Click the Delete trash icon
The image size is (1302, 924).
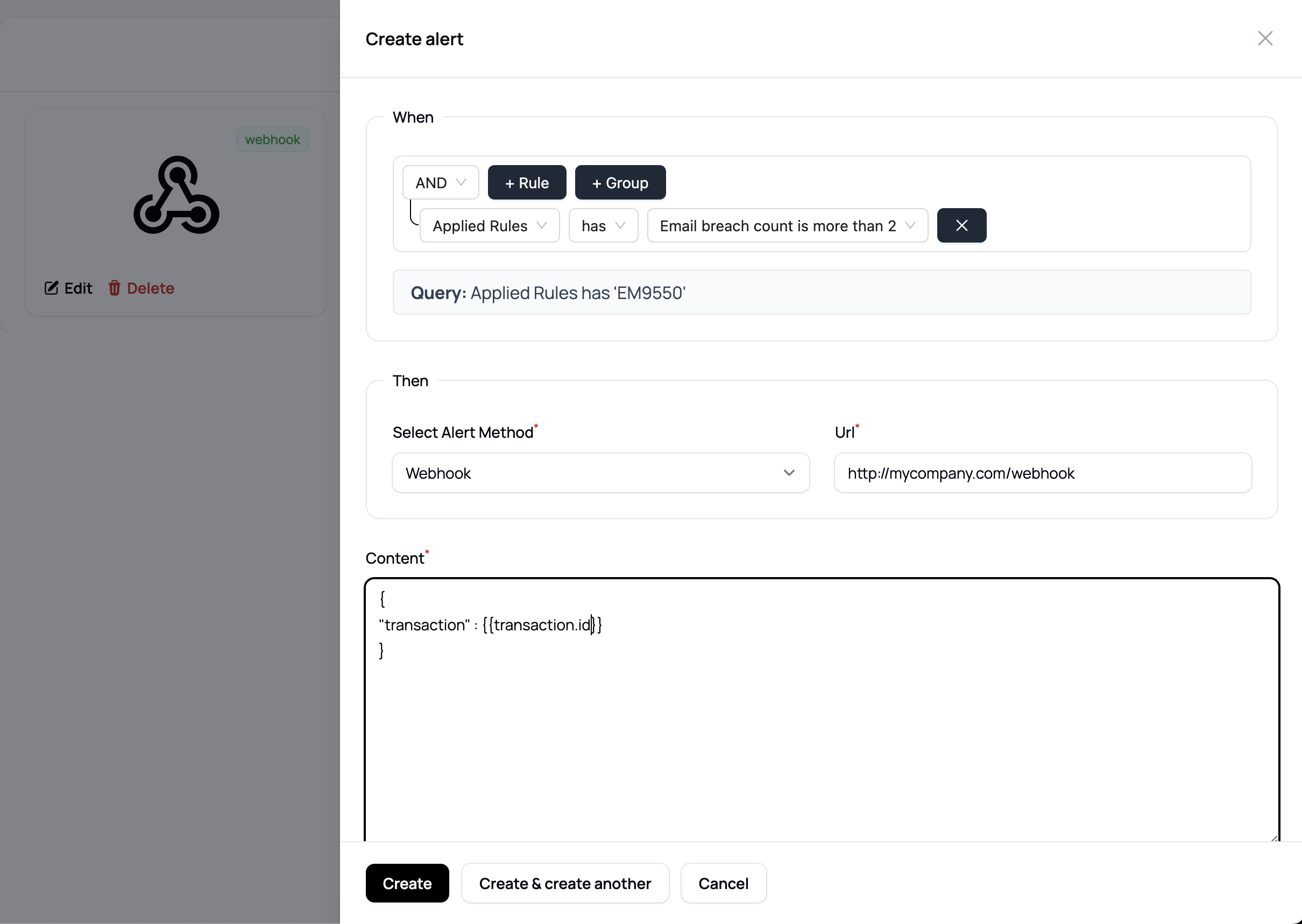coord(115,288)
